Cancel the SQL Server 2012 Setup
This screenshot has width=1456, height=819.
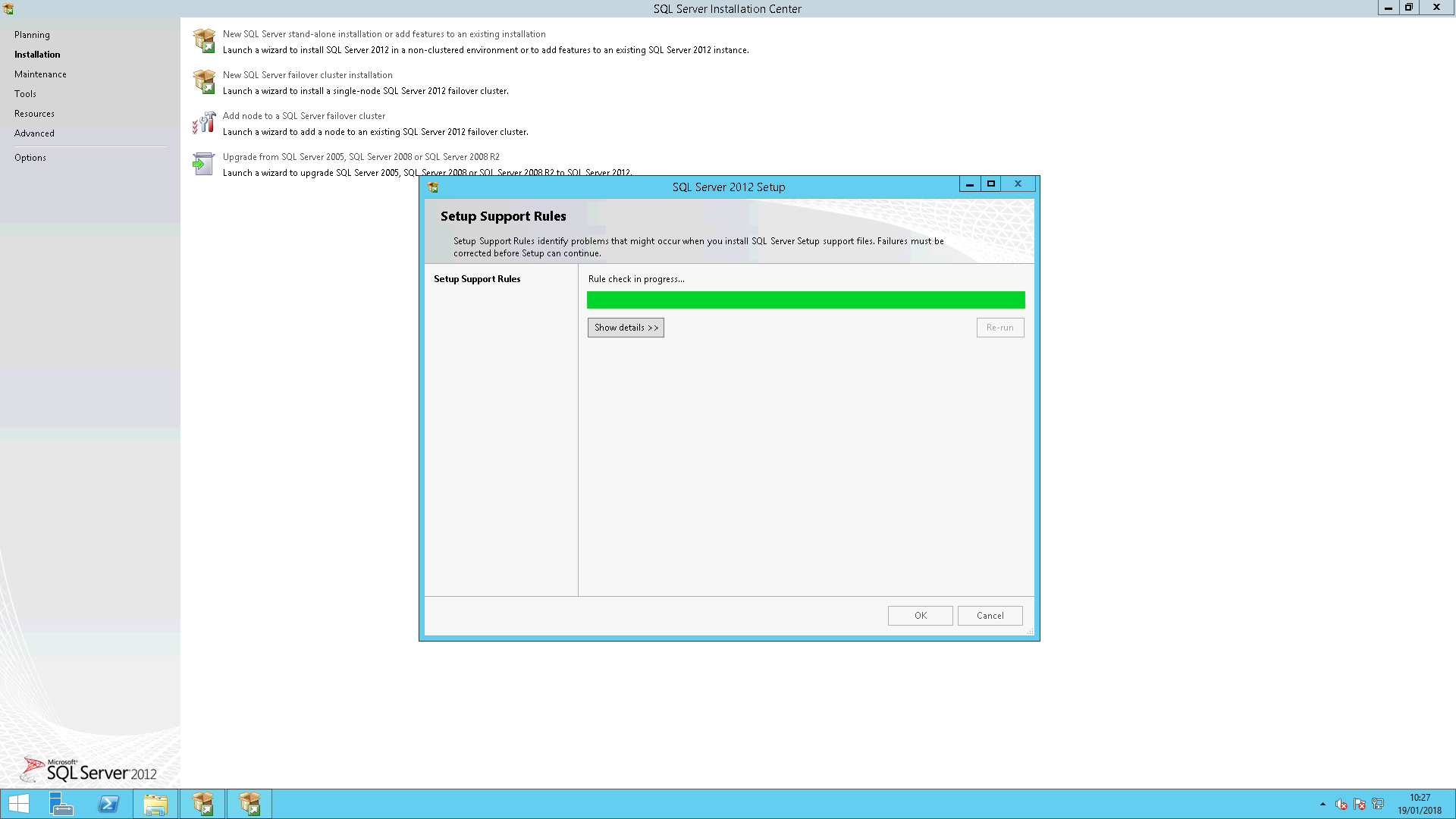[990, 616]
